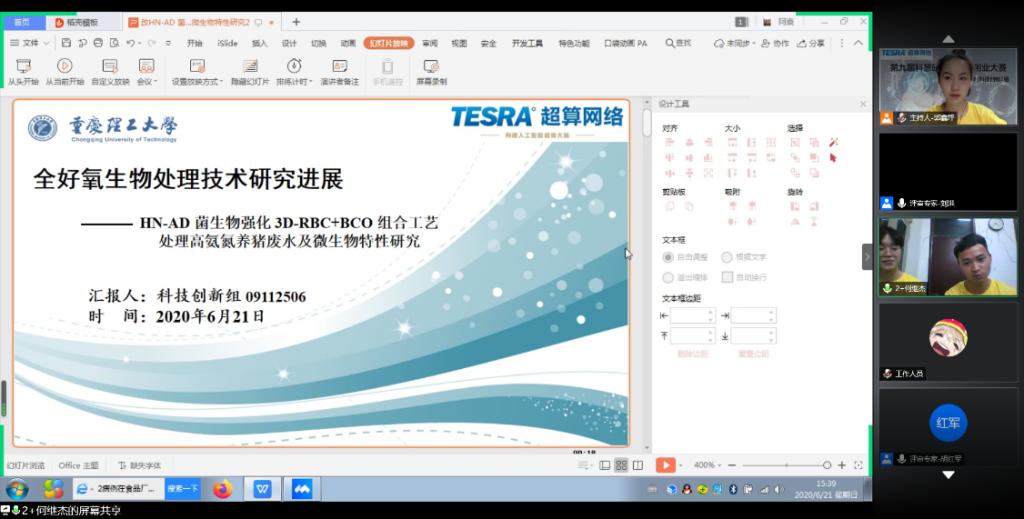Switch to slide sorter view icon
Viewport: 1024px width, 519px height.
621,465
